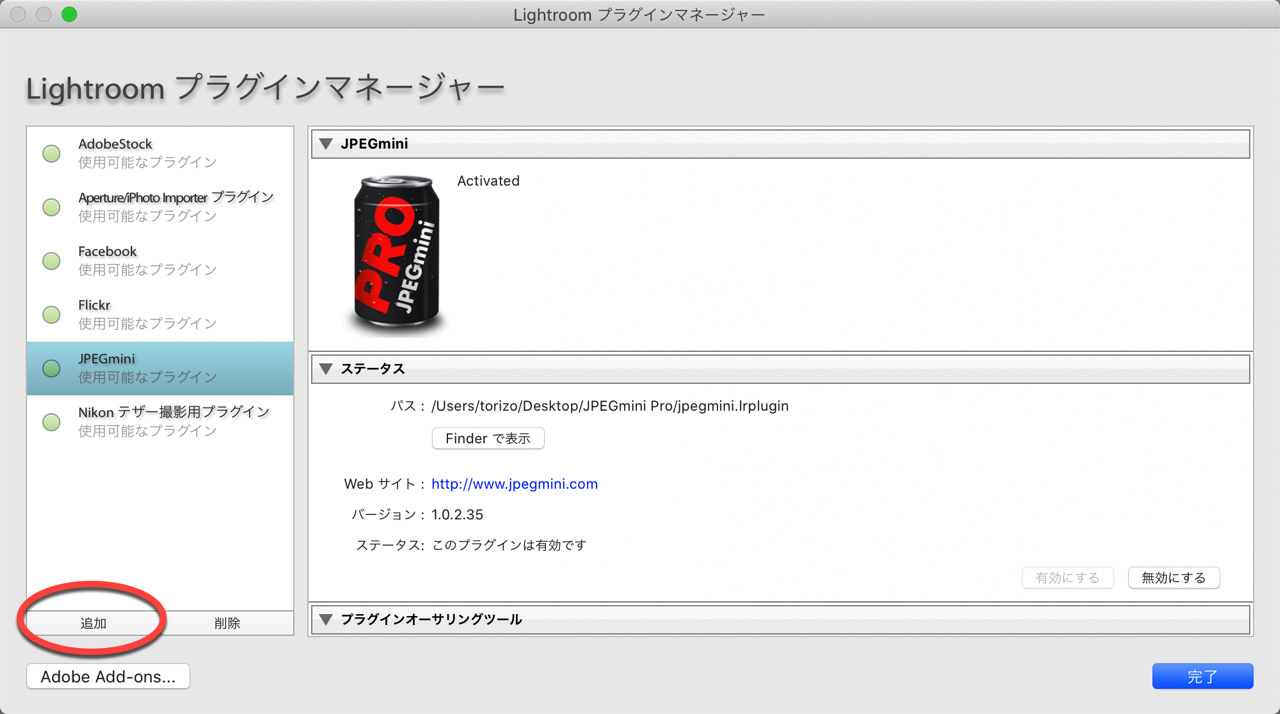
Task: Collapse the プラグインオーサリングツール section triangle
Action: point(326,620)
